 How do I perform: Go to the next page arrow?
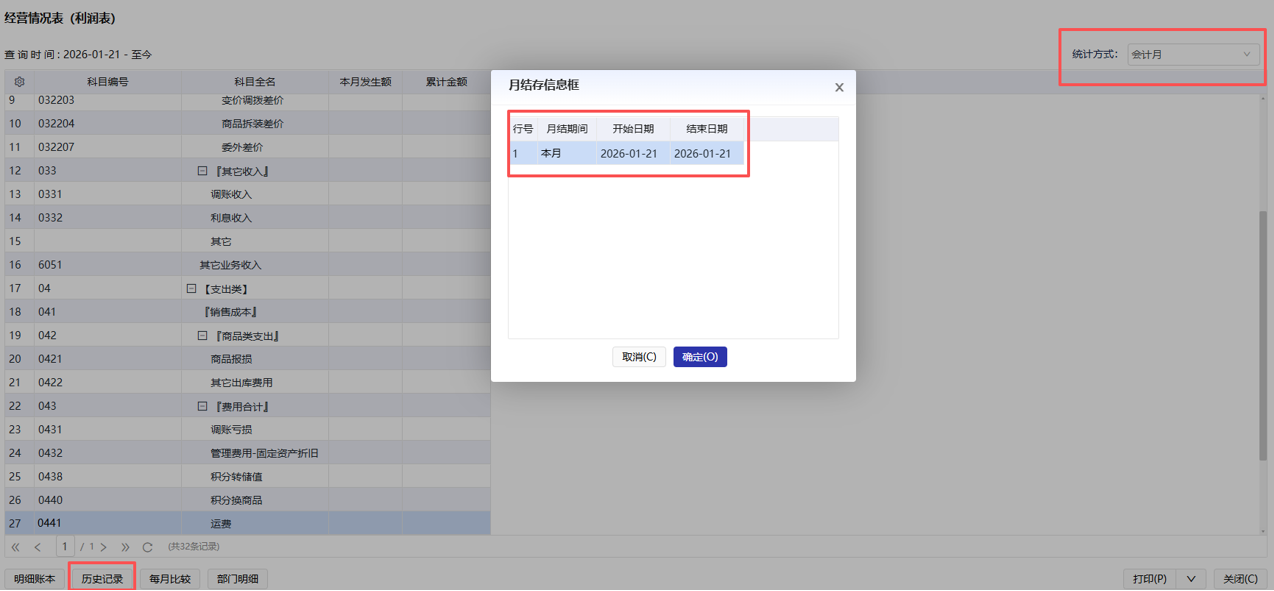[x=104, y=547]
